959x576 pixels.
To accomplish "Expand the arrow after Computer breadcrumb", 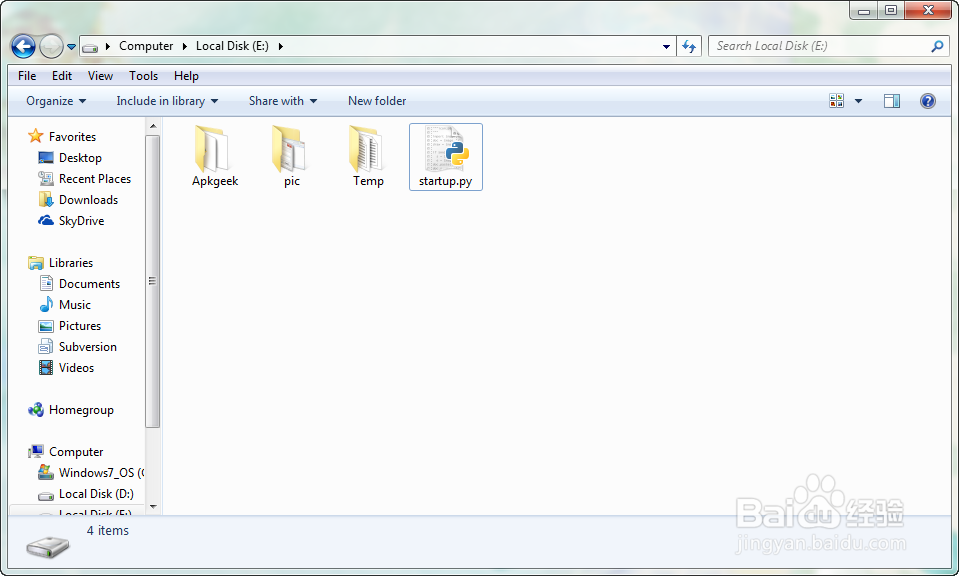I will tap(184, 46).
